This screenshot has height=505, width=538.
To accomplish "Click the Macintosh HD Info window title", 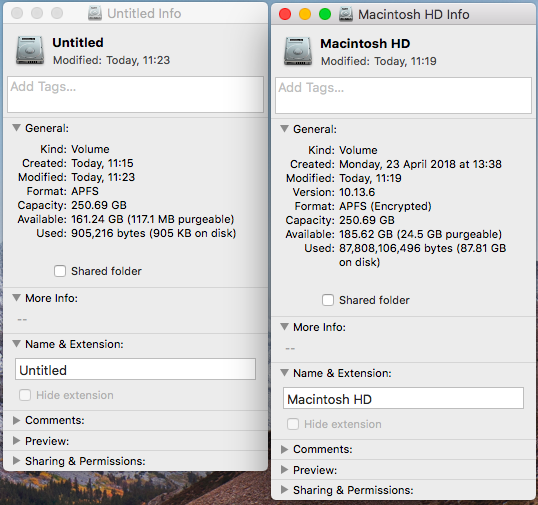I will [413, 14].
